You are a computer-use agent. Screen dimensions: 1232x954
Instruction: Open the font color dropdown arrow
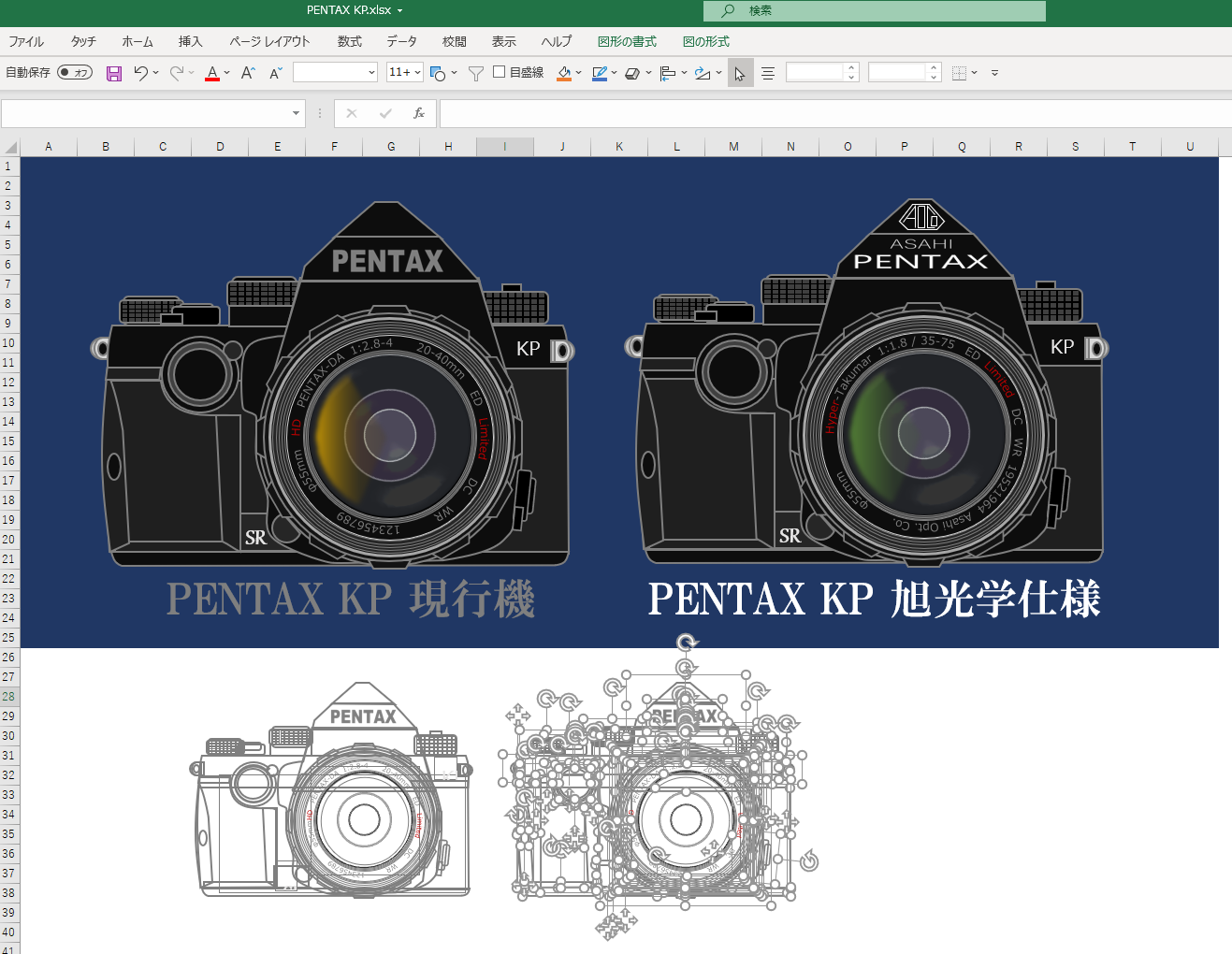(x=226, y=73)
